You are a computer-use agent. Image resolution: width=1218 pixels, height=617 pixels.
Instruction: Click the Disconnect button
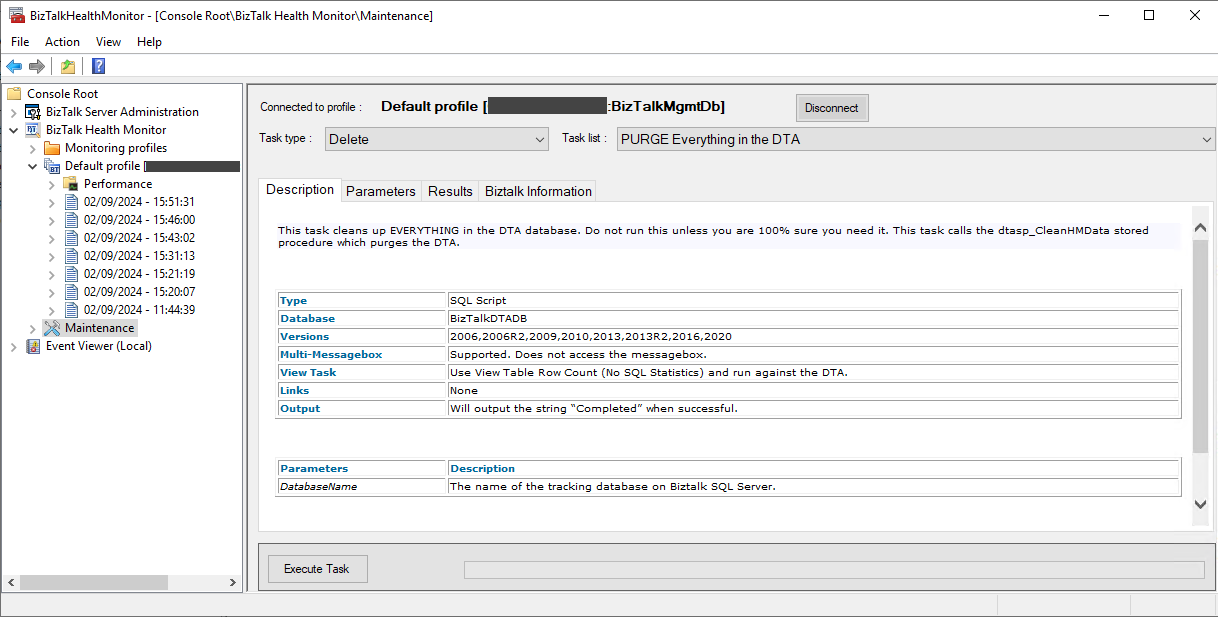[x=832, y=108]
